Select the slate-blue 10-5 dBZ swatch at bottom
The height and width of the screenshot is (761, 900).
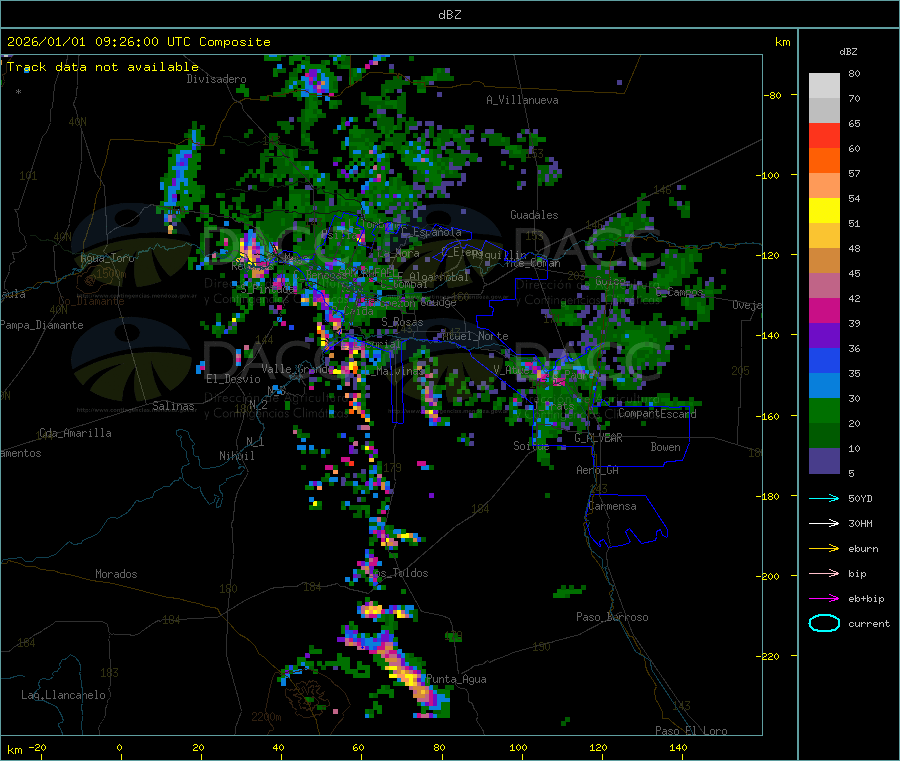tap(824, 461)
